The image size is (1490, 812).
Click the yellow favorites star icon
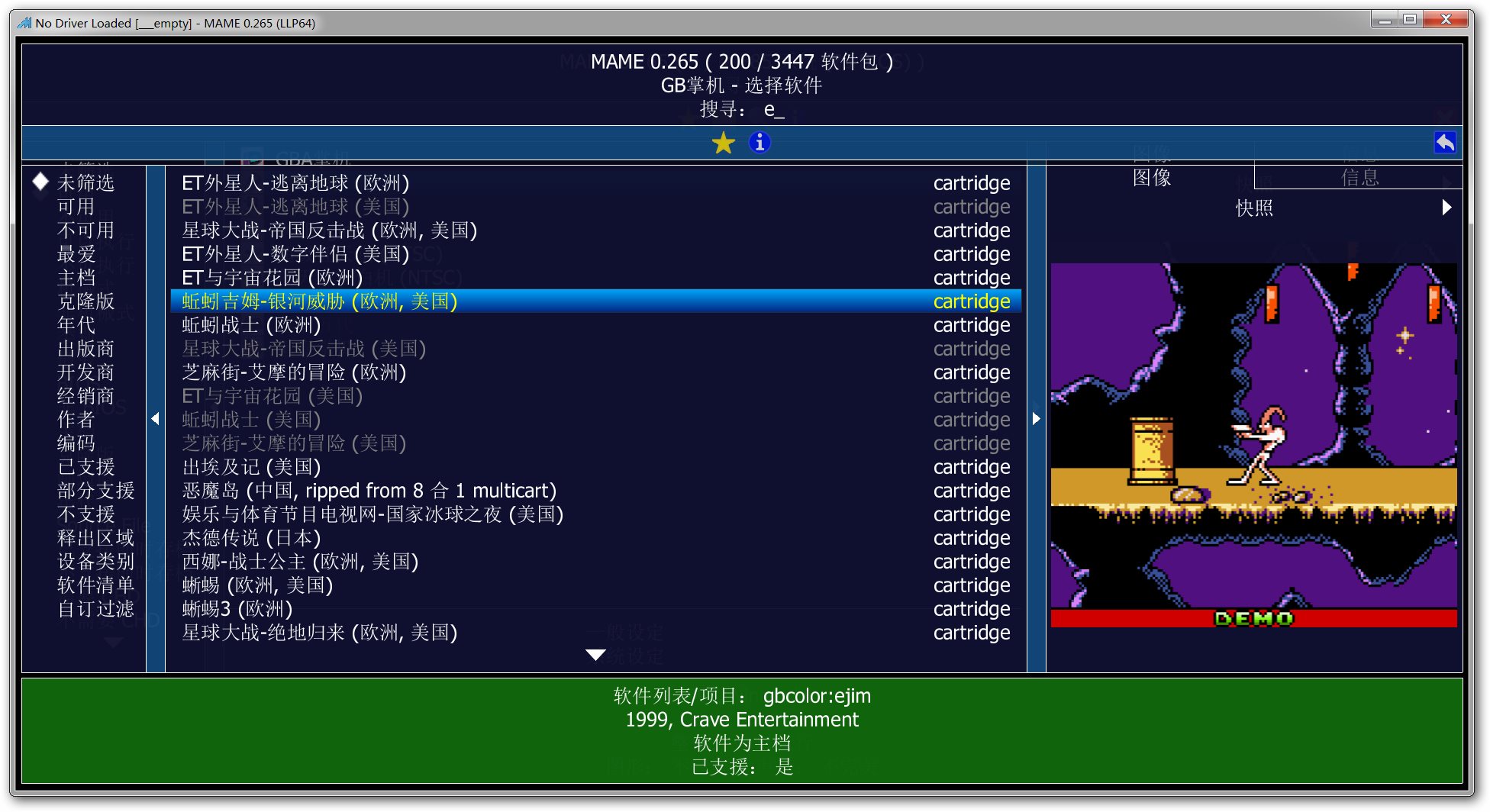click(x=723, y=143)
